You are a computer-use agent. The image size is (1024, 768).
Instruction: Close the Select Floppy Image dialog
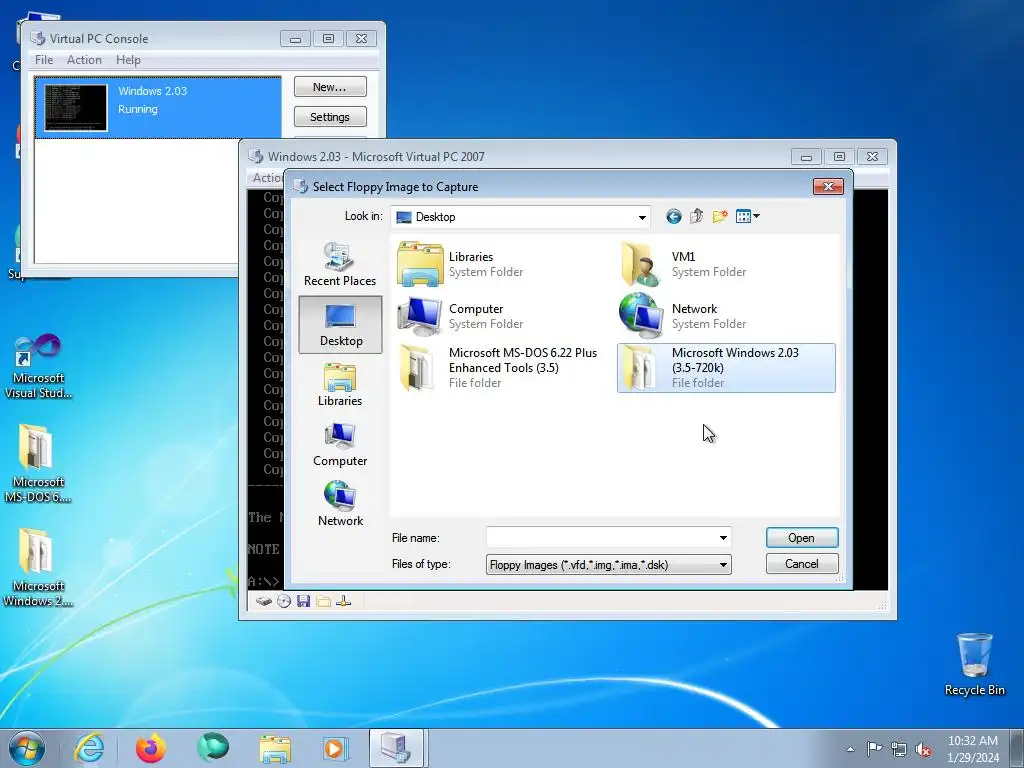pyautogui.click(x=828, y=186)
